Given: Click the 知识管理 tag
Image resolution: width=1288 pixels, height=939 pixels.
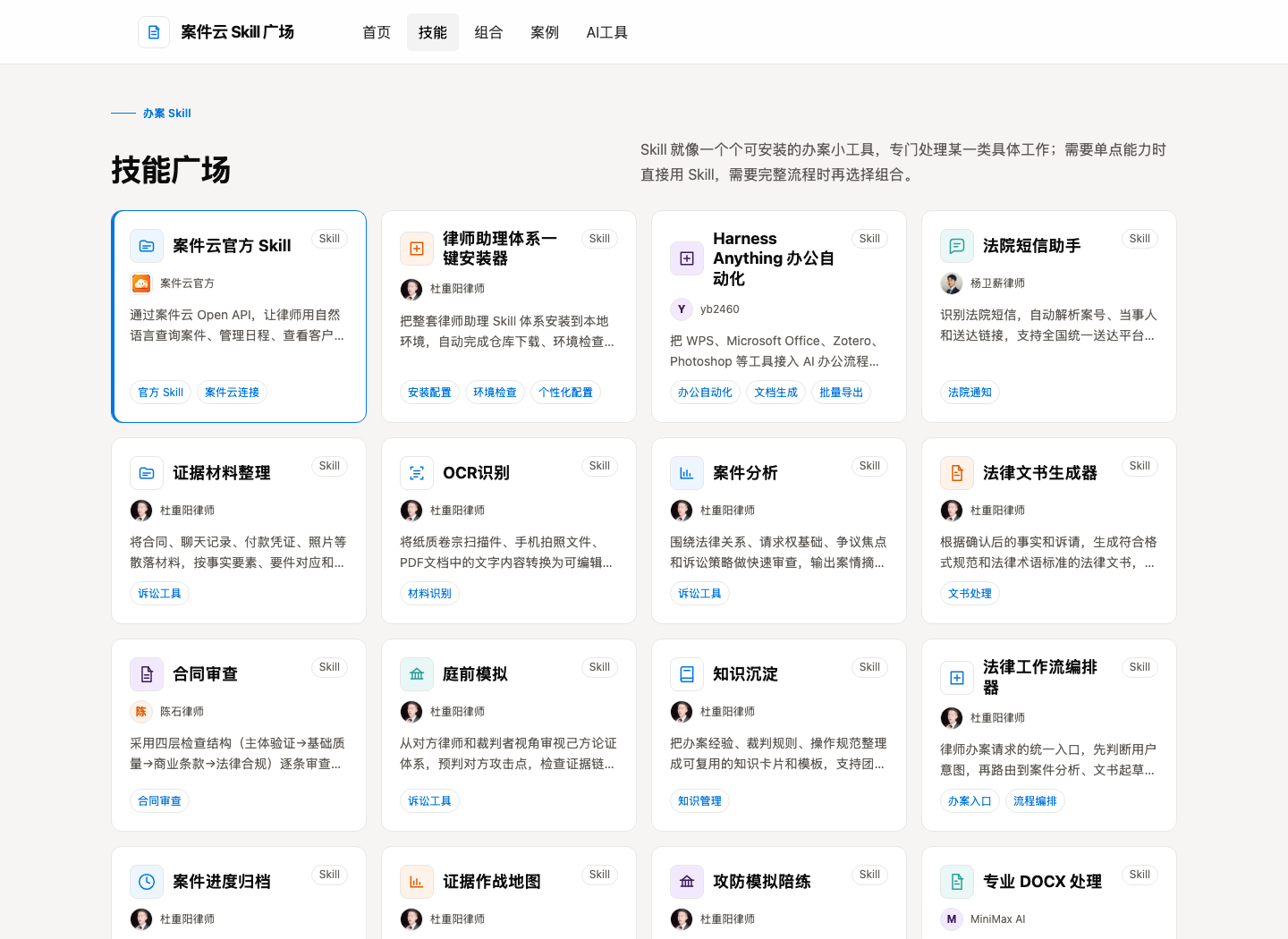Looking at the screenshot, I should click(700, 801).
